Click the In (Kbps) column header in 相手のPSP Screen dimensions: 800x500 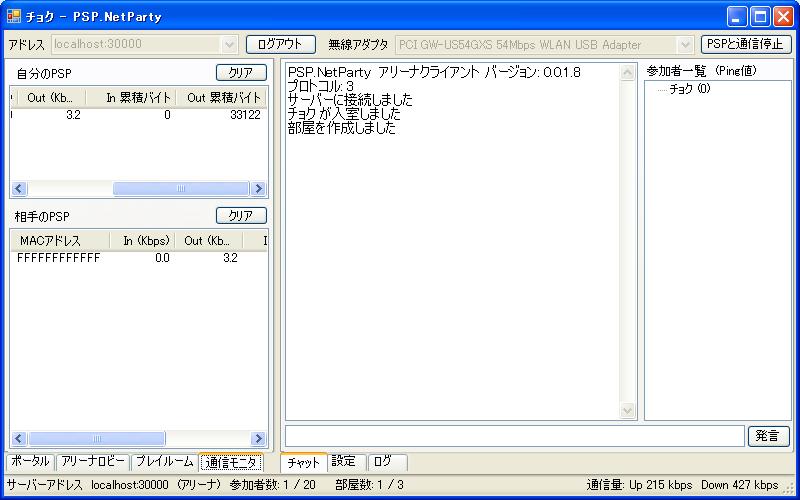[x=142, y=241]
